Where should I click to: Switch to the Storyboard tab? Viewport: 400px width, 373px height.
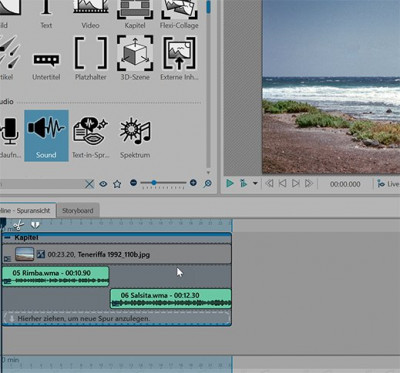click(78, 211)
